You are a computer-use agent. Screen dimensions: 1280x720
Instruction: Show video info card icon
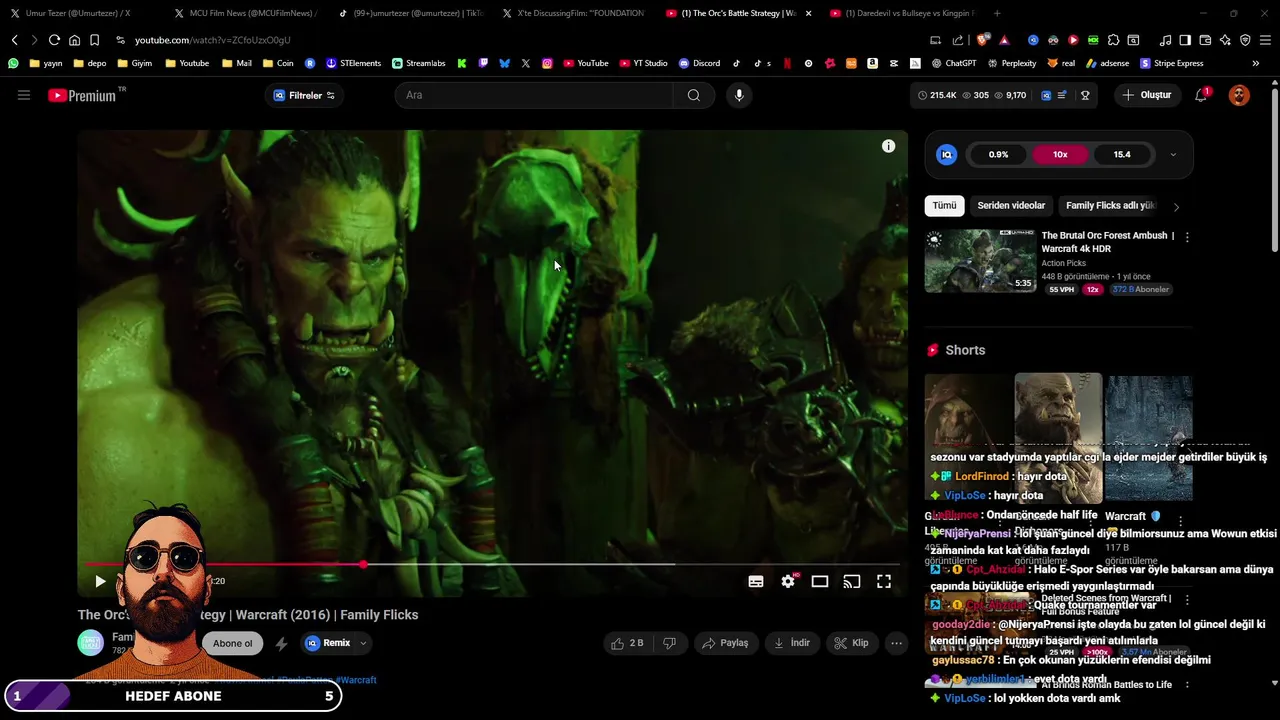click(x=888, y=146)
